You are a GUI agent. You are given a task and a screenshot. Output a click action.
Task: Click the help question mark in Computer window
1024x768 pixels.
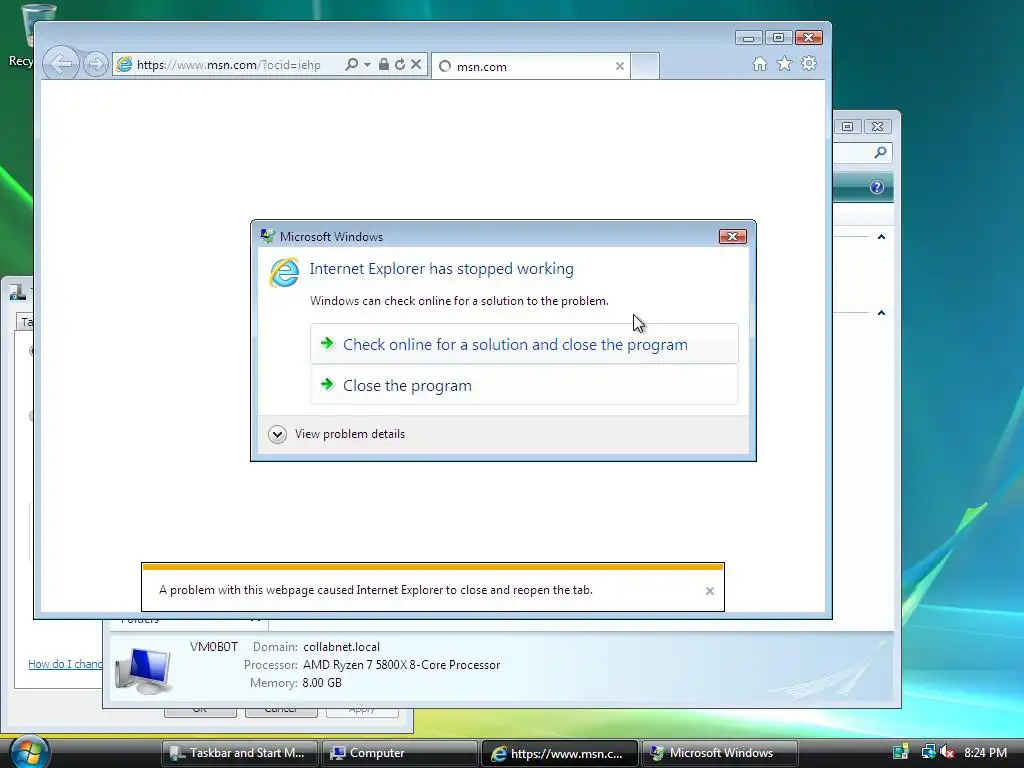pos(877,187)
